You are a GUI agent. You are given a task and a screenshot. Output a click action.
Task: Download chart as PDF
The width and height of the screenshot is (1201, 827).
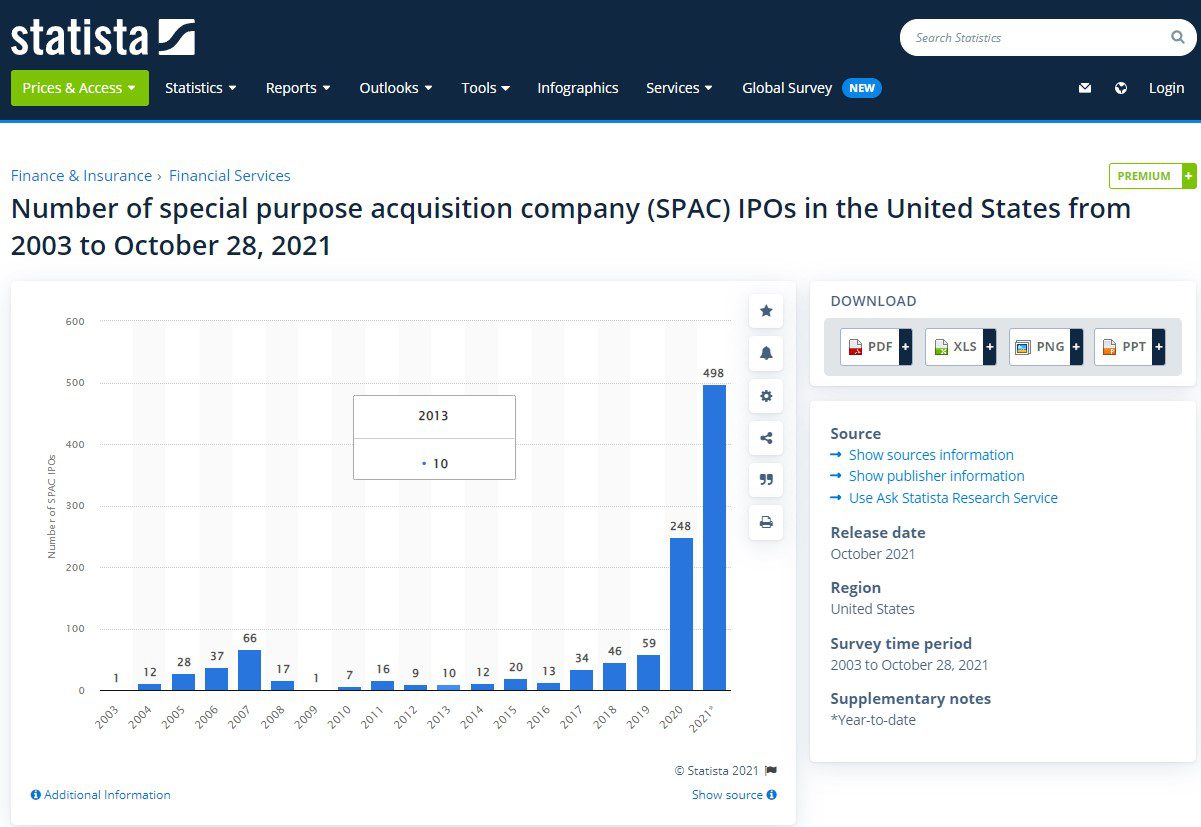pos(876,347)
